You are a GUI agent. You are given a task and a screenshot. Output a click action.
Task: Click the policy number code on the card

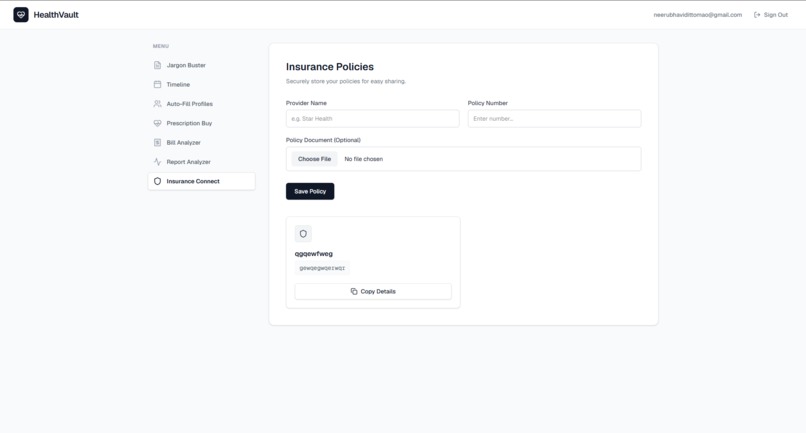(x=322, y=268)
